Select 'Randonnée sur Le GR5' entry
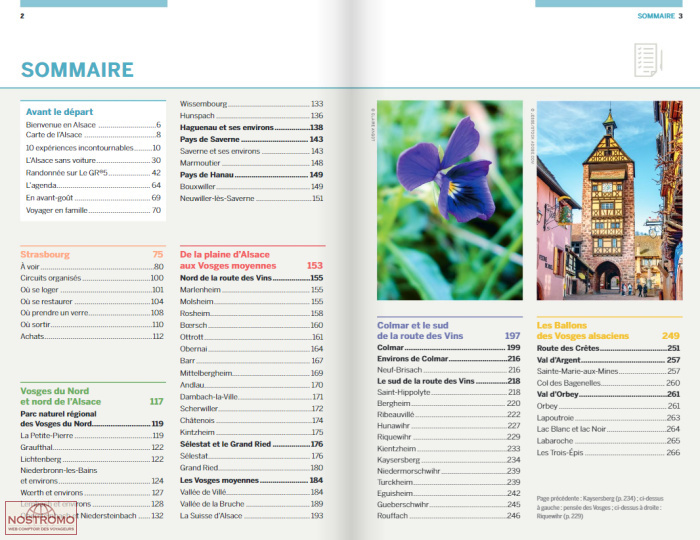Viewport: 700px width, 540px height. 93,173
